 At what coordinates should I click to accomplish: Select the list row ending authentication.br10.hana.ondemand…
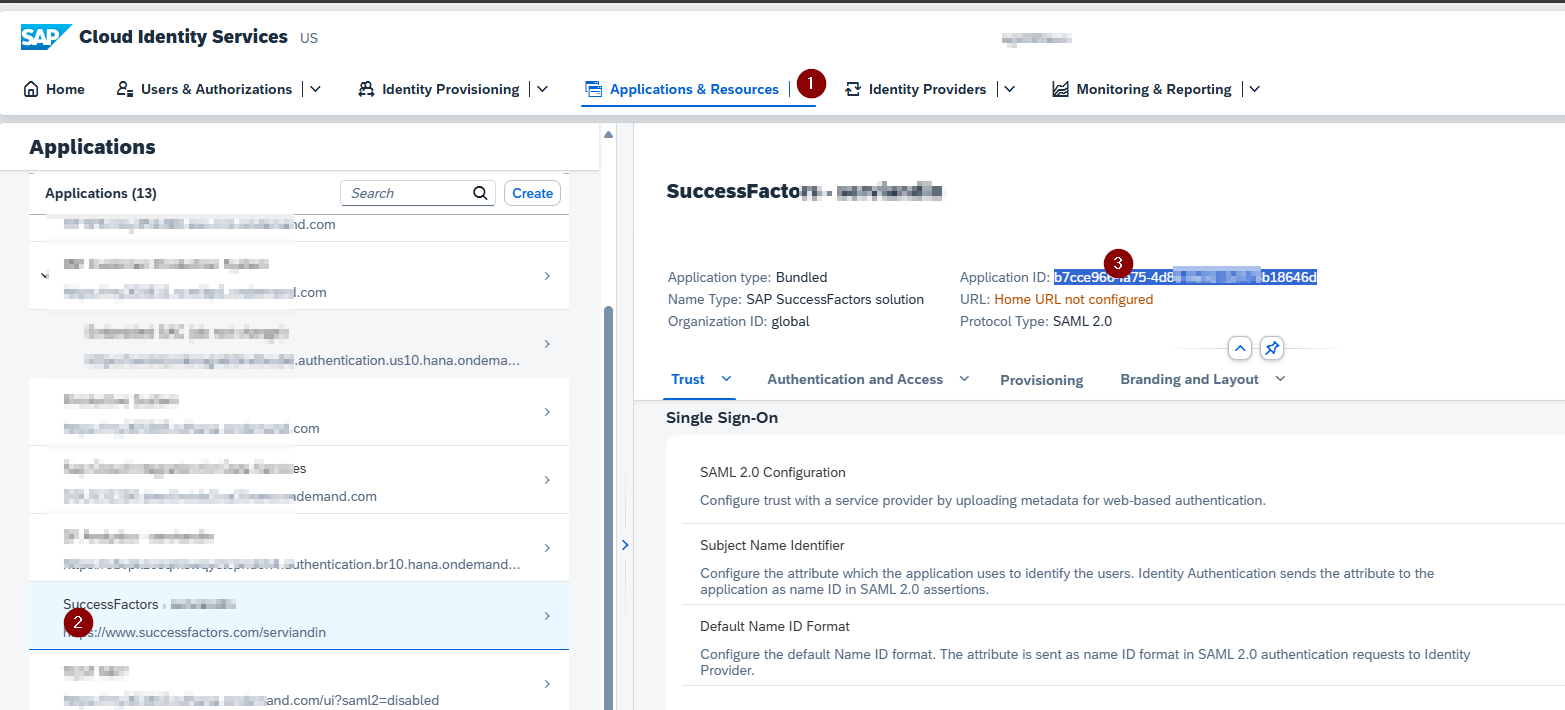point(299,548)
